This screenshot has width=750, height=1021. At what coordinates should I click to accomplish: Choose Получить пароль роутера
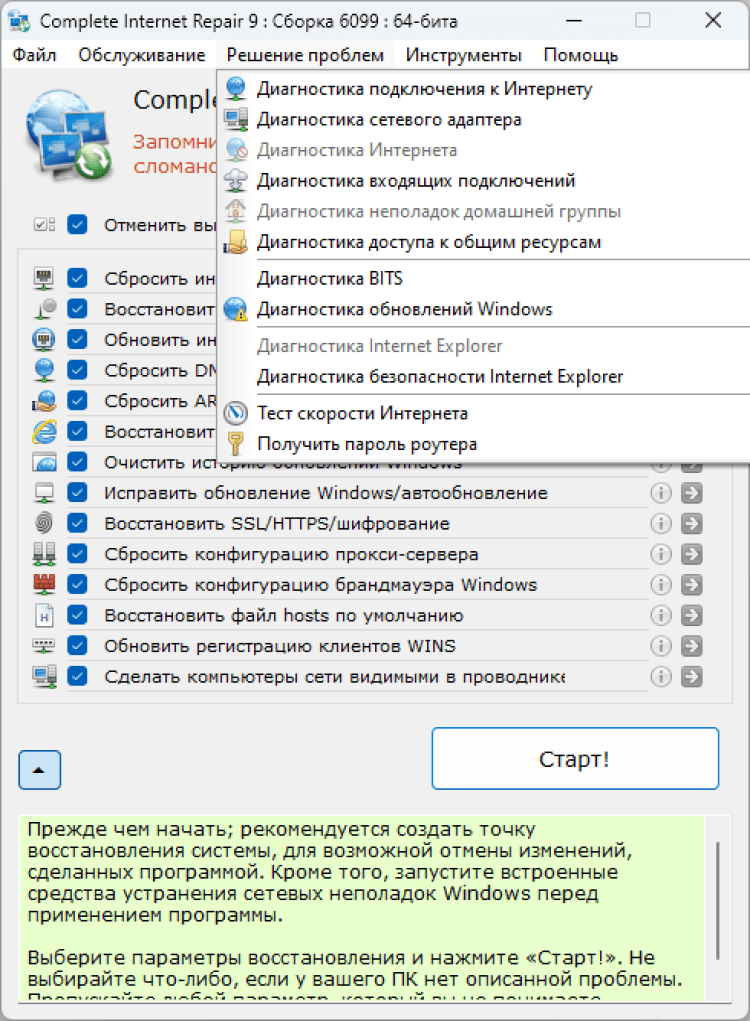(x=484, y=443)
